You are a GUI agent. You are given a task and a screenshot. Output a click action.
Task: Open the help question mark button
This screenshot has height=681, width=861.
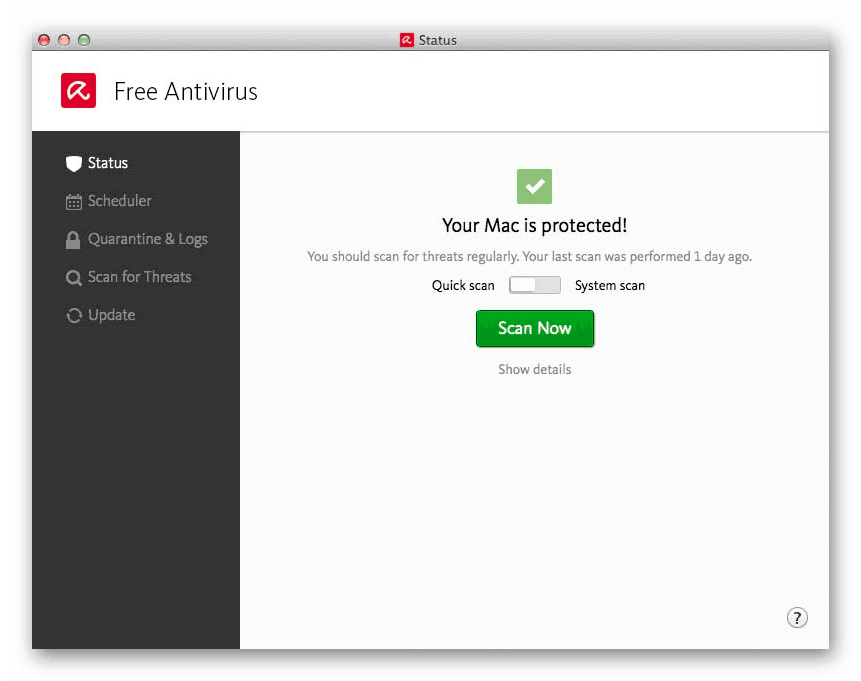(x=797, y=618)
